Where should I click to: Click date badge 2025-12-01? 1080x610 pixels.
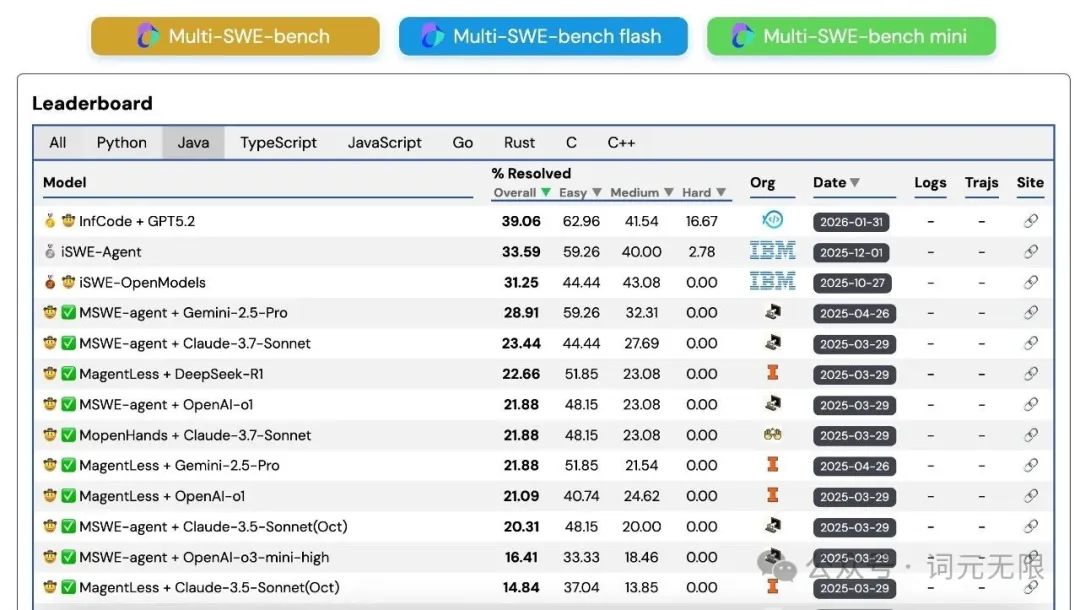[x=851, y=253]
